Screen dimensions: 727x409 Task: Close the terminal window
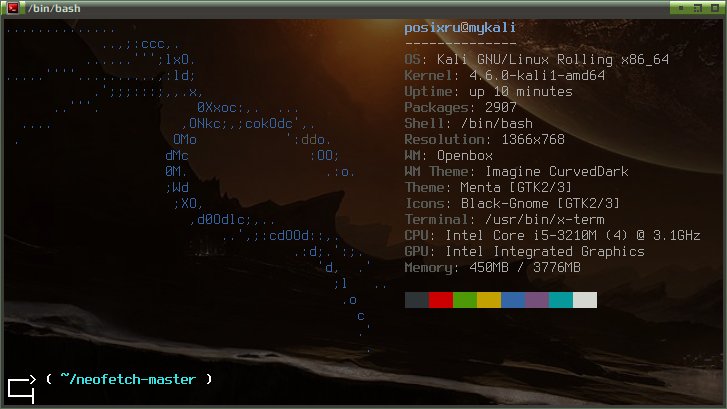714,8
